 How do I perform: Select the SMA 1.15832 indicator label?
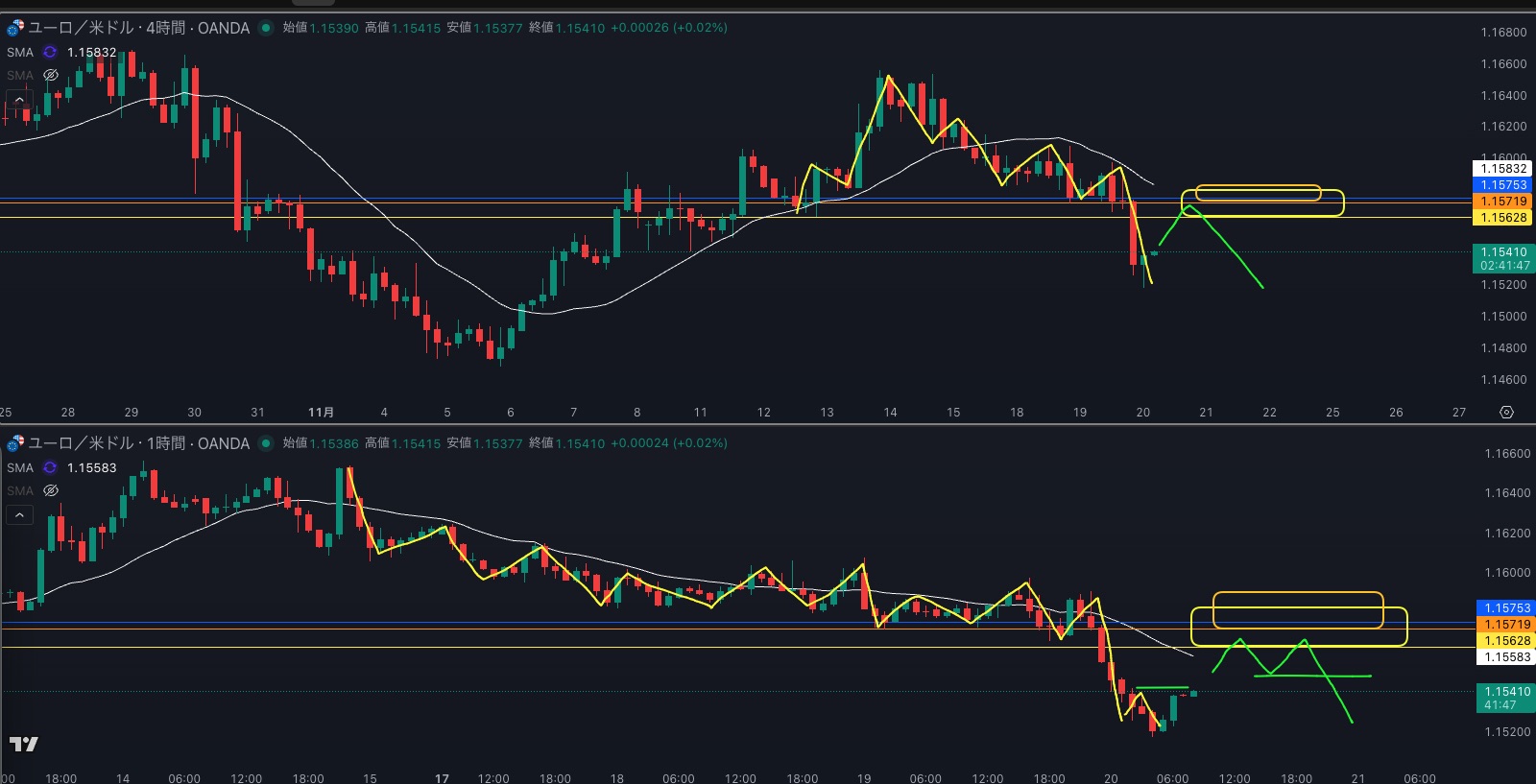point(20,53)
